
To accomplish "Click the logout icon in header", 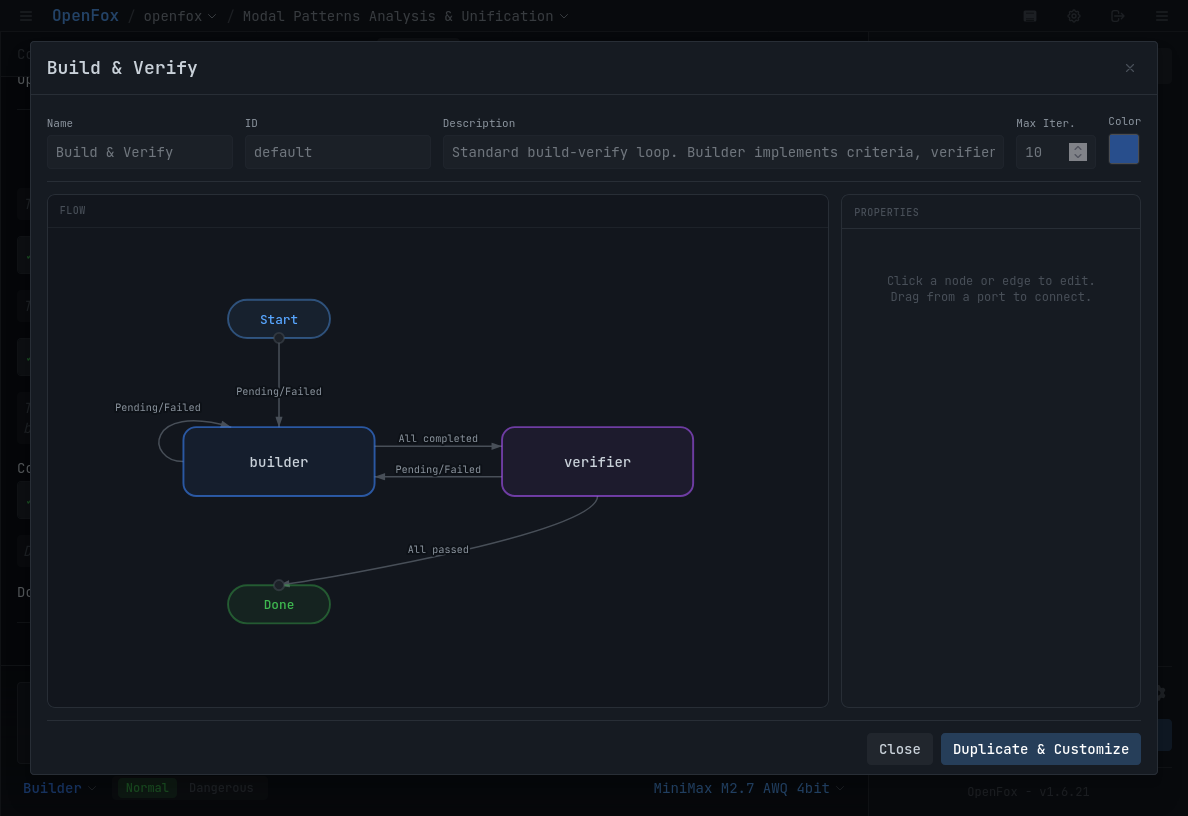I will coord(1118,16).
